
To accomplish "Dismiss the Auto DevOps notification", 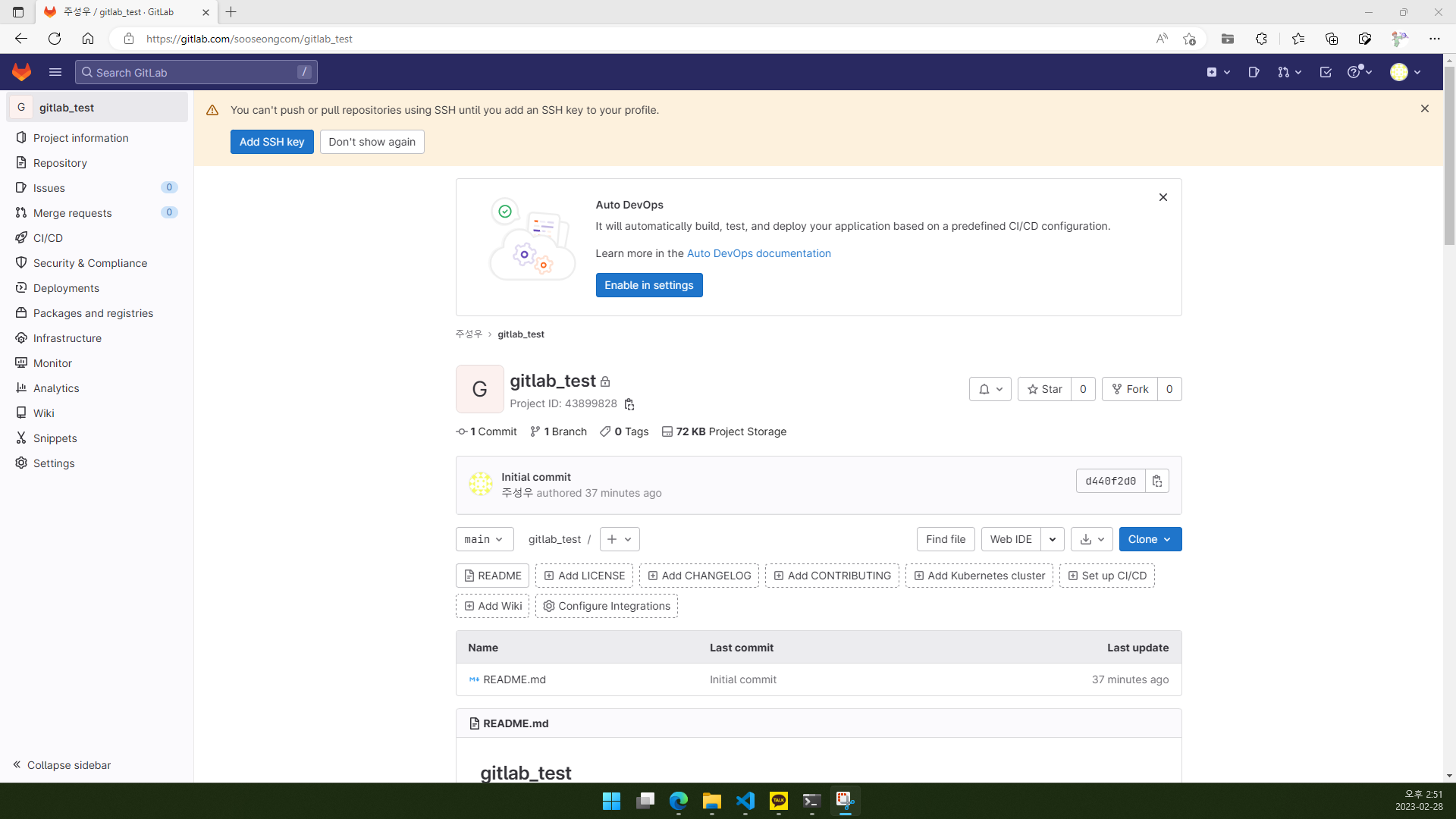I will coord(1163,197).
